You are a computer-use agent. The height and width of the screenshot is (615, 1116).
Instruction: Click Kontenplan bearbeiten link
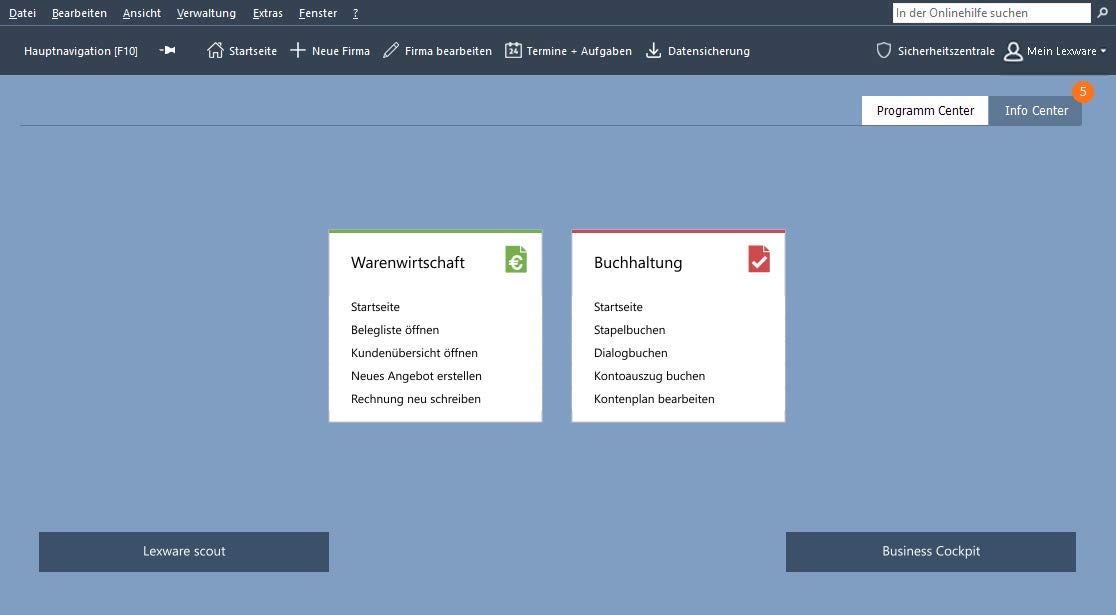[654, 399]
